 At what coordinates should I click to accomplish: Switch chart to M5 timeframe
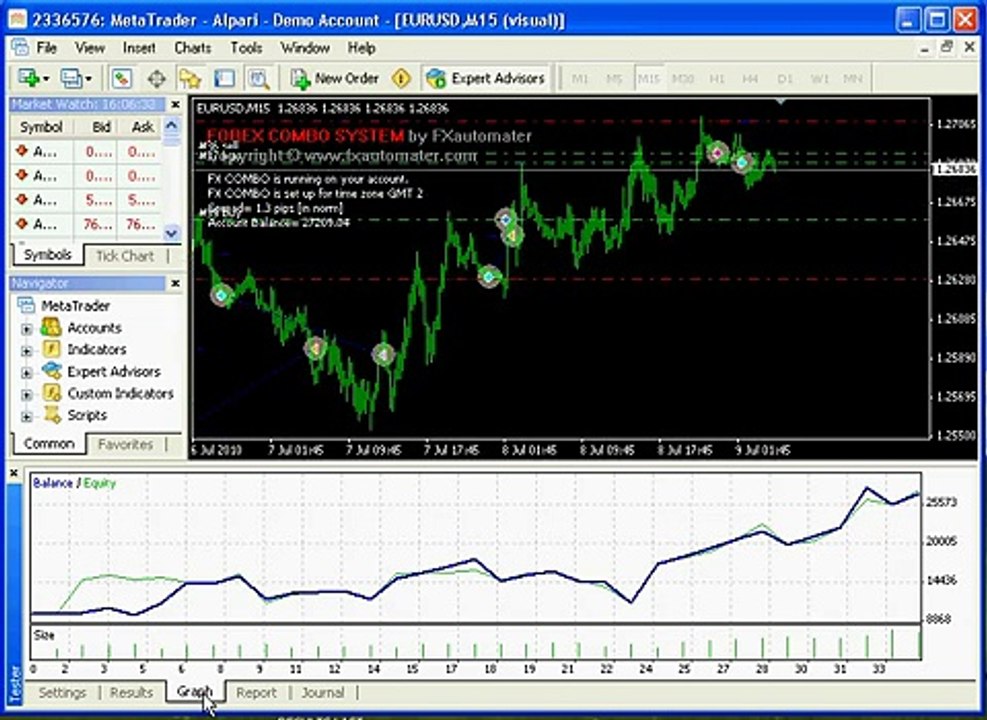pyautogui.click(x=614, y=79)
